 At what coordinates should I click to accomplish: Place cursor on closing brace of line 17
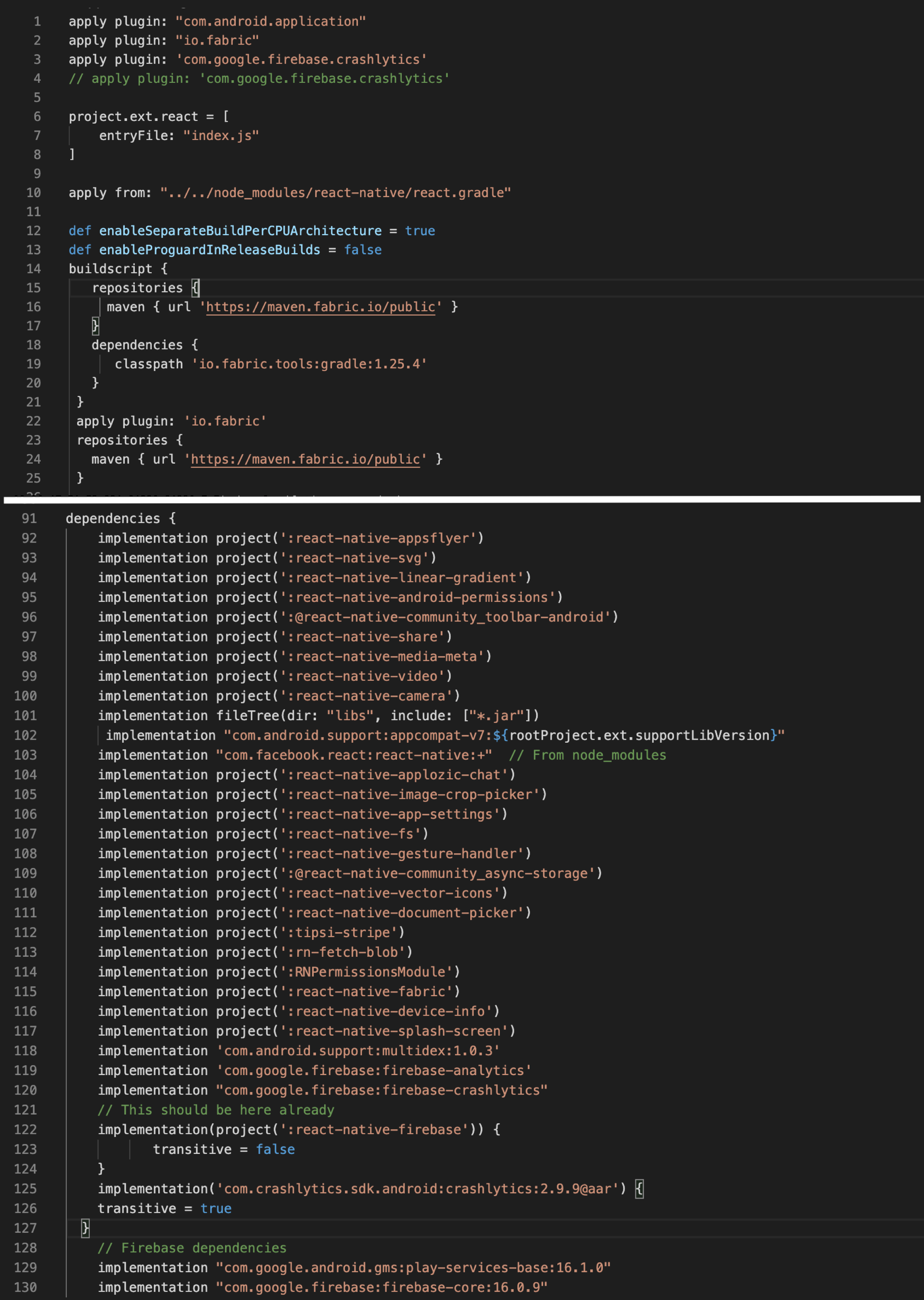pyautogui.click(x=95, y=326)
